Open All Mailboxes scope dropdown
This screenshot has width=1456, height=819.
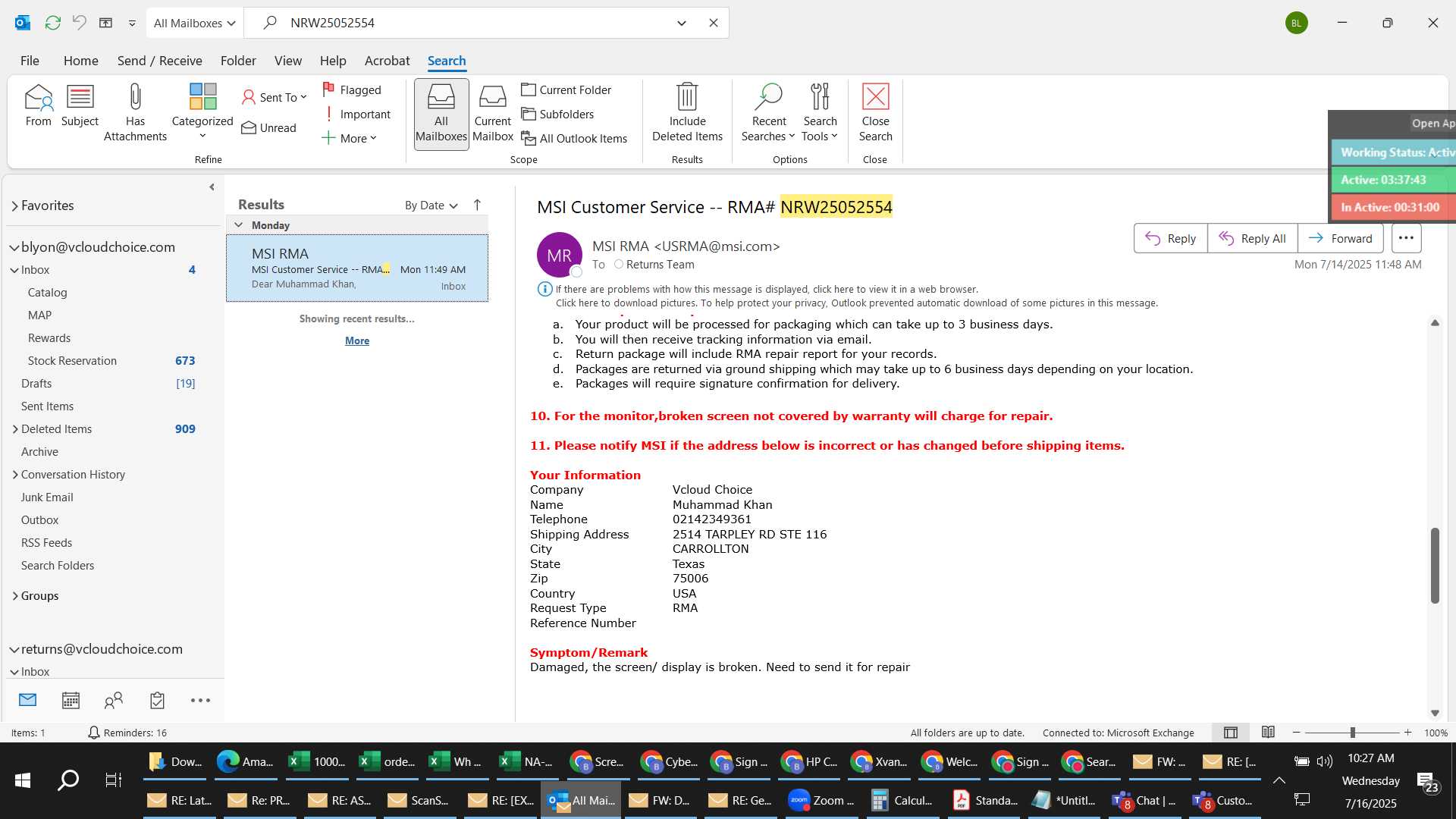pos(194,23)
